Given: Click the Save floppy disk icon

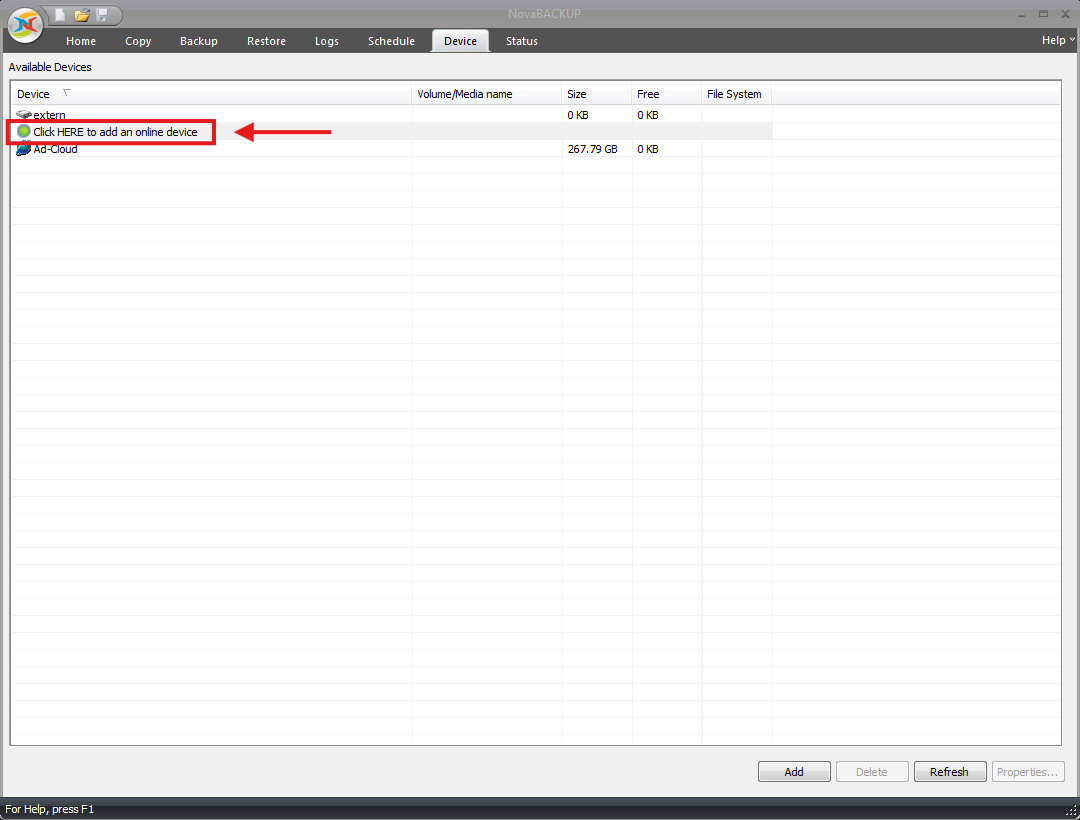Looking at the screenshot, I should click(102, 15).
